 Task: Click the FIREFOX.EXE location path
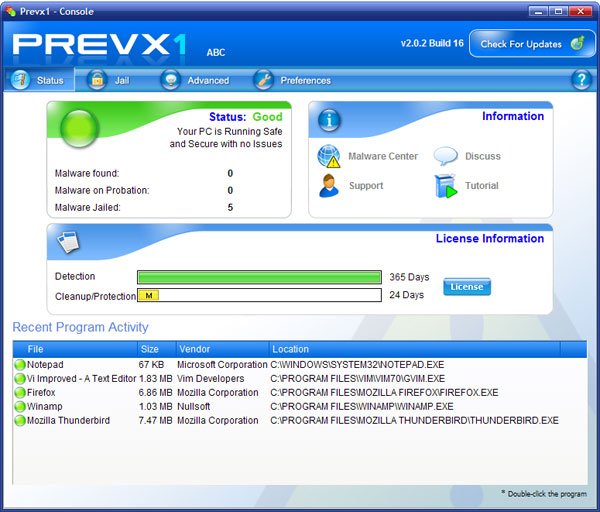384,393
